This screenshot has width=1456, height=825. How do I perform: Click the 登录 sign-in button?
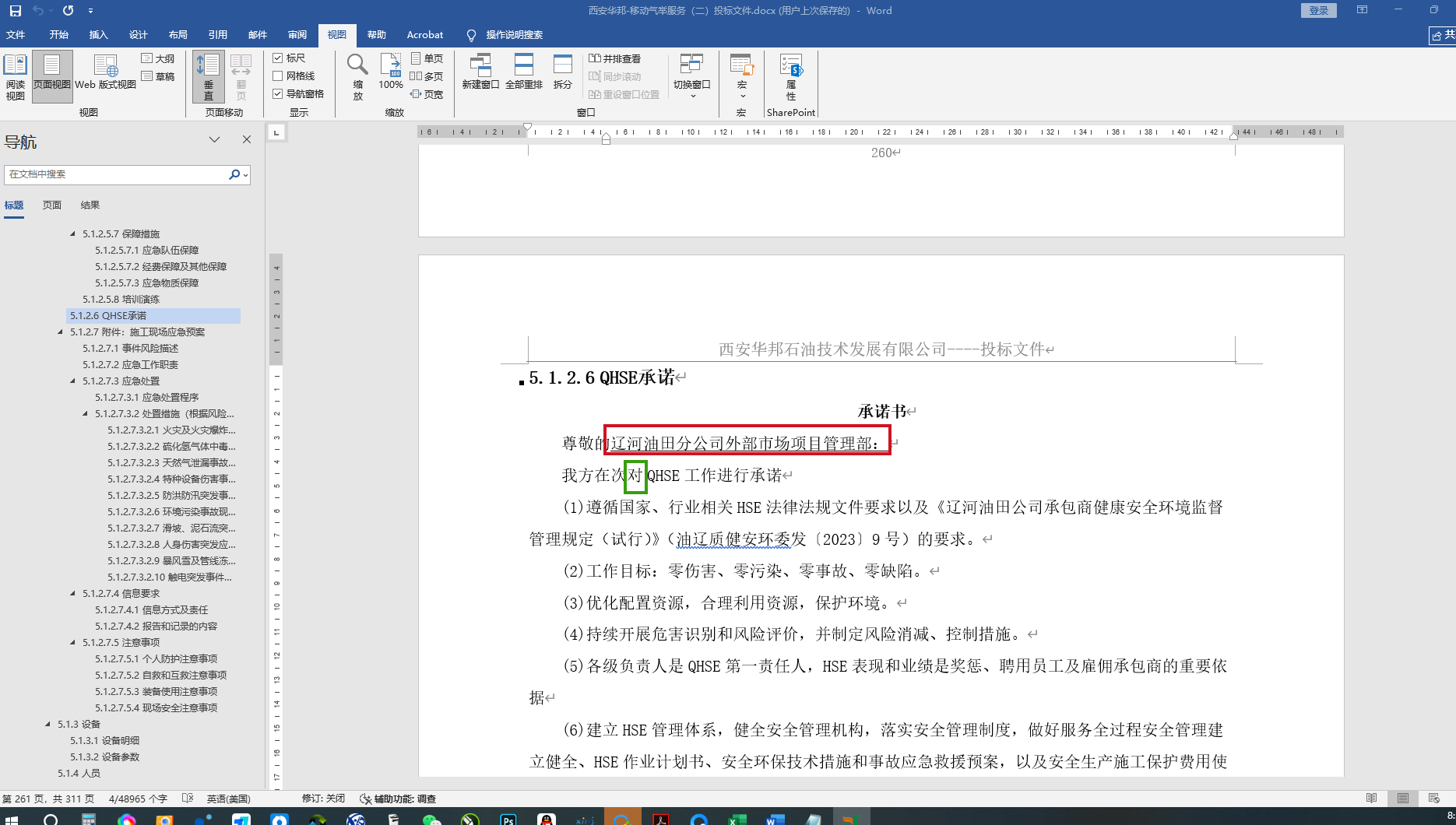click(x=1319, y=10)
